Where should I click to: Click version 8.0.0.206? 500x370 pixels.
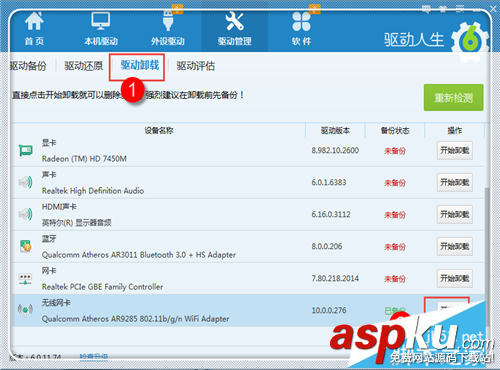coord(327,246)
